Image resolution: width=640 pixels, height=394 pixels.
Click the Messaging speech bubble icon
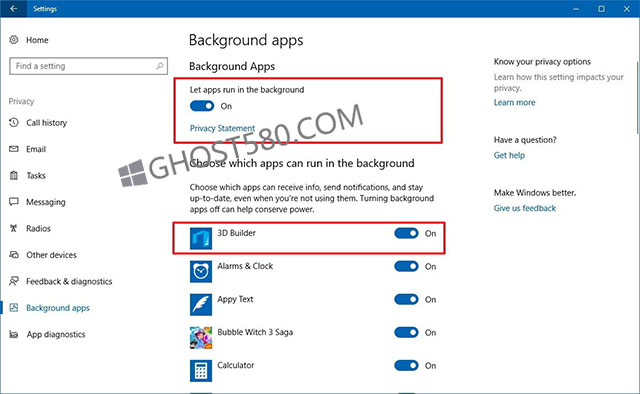(14, 202)
